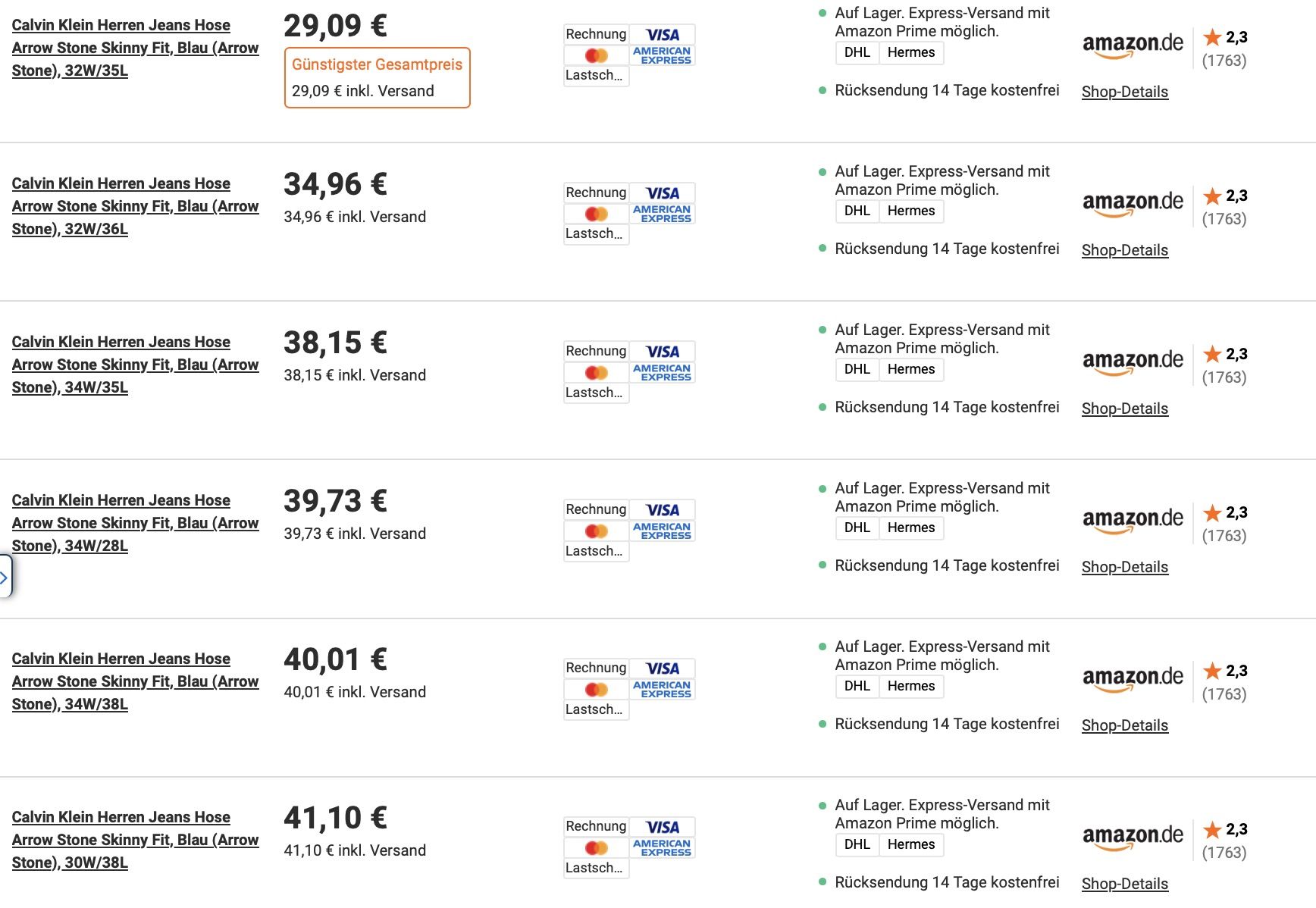
Task: Click the amazon.de logo in the 29,09 € offer
Action: click(1133, 44)
